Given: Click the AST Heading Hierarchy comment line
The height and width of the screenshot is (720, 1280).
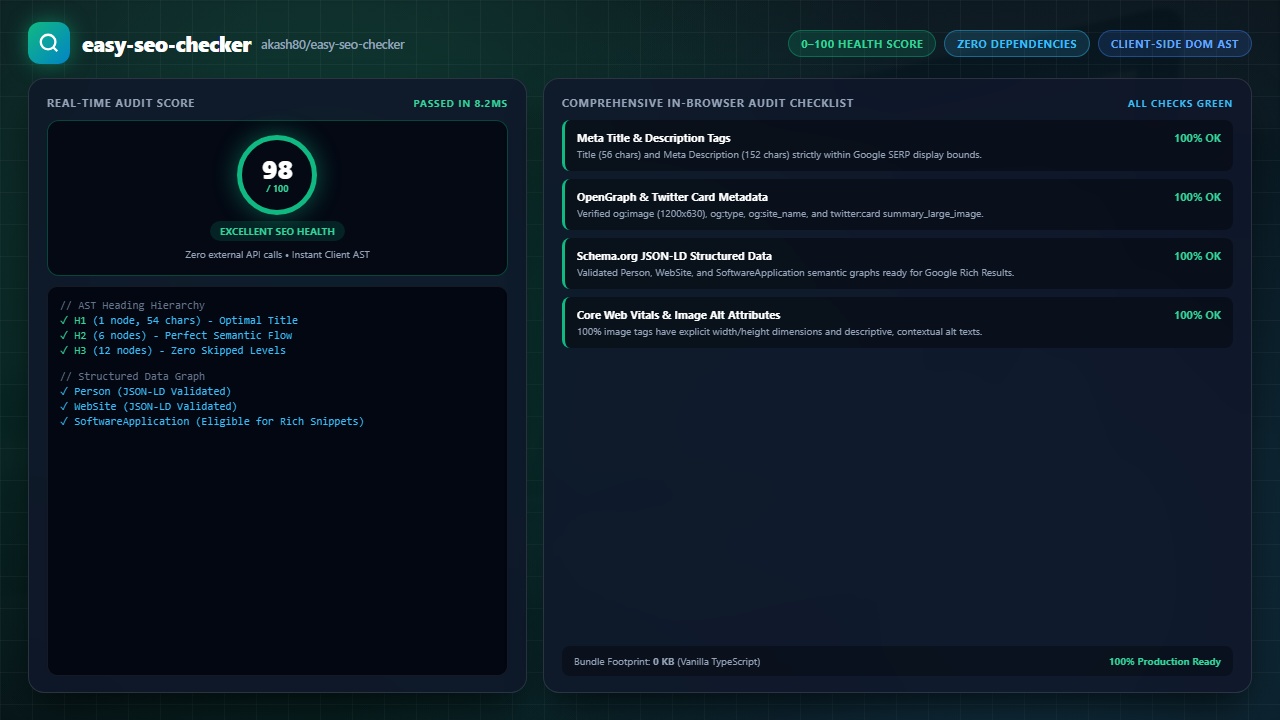Looking at the screenshot, I should [132, 306].
